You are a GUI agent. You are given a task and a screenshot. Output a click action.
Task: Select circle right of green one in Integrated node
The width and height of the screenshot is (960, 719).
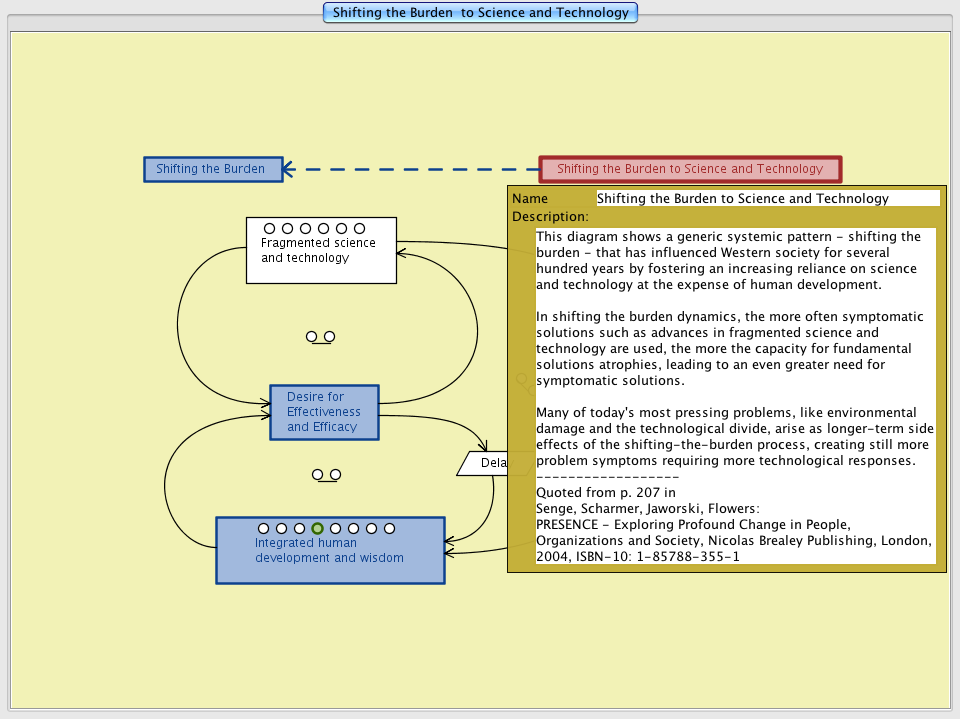336,528
